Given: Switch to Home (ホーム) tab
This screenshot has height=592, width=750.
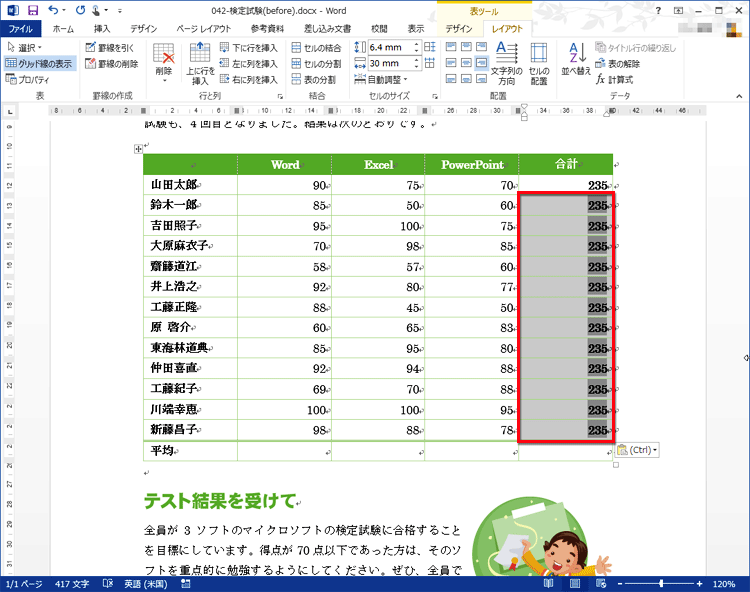Looking at the screenshot, I should click(63, 29).
